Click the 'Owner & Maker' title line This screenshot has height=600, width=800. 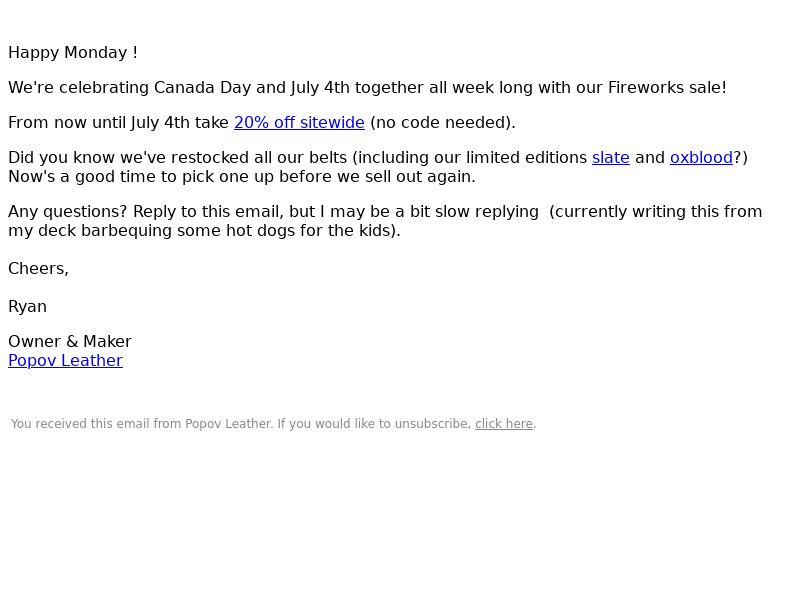(70, 342)
